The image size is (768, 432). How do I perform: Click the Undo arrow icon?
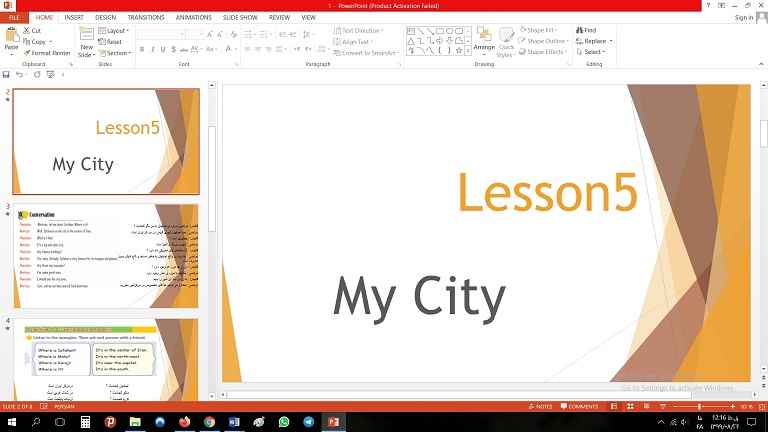[x=19, y=74]
